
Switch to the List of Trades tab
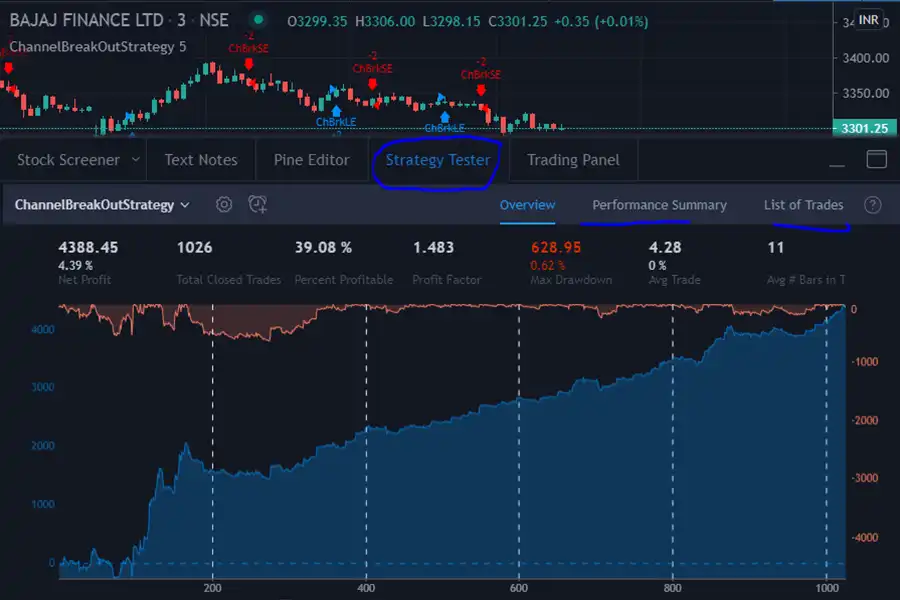point(804,205)
